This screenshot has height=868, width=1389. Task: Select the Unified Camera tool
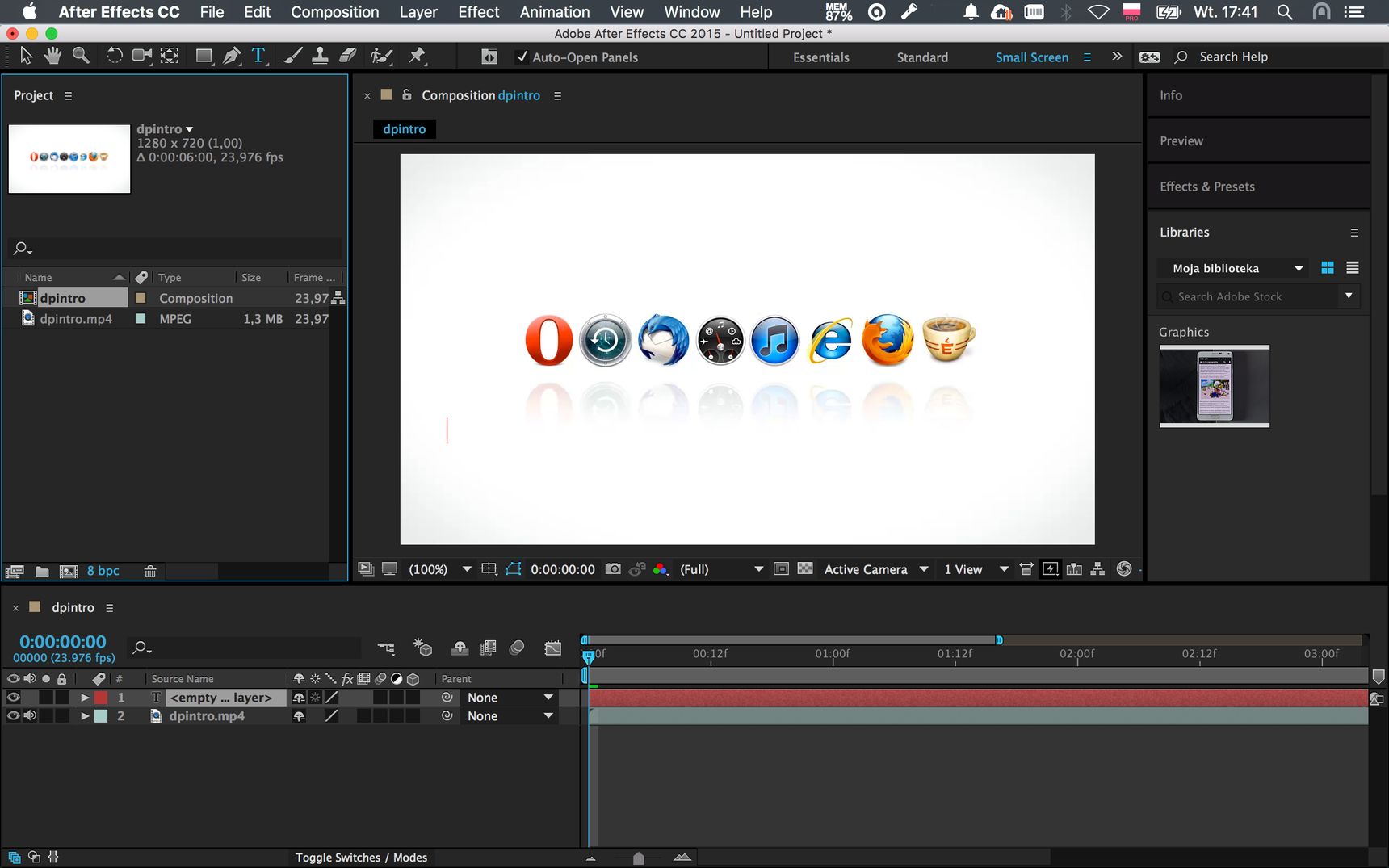[x=142, y=56]
